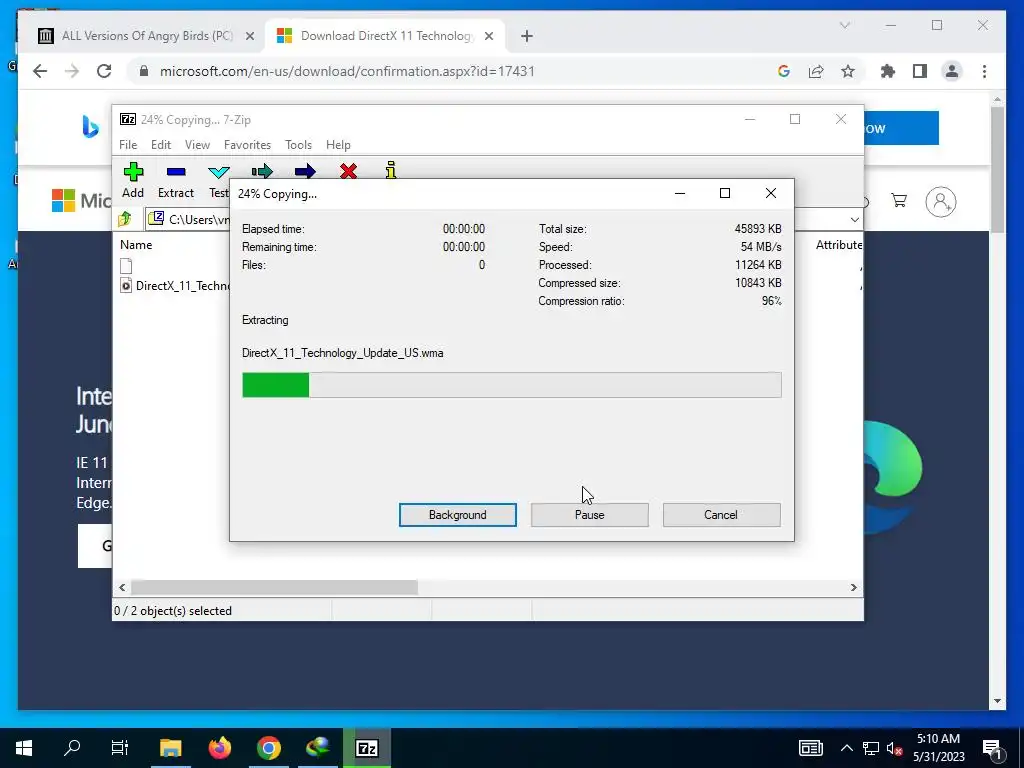Image resolution: width=1024 pixels, height=768 pixels.
Task: Open Firefox from the taskbar
Action: tap(220, 748)
